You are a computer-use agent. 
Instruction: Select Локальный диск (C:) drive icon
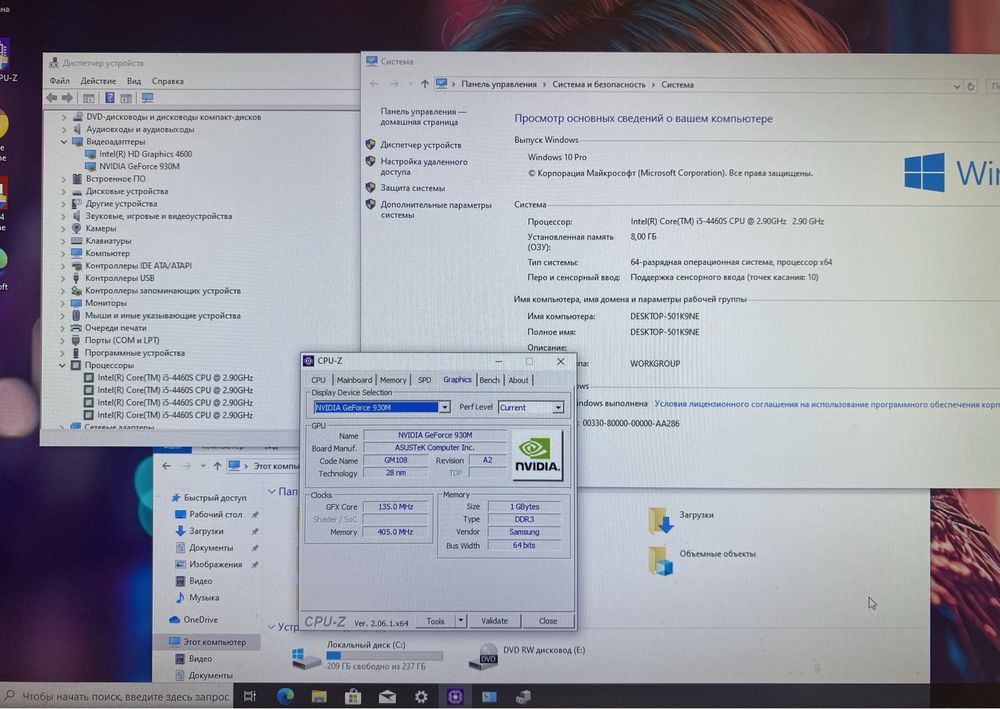(x=306, y=657)
